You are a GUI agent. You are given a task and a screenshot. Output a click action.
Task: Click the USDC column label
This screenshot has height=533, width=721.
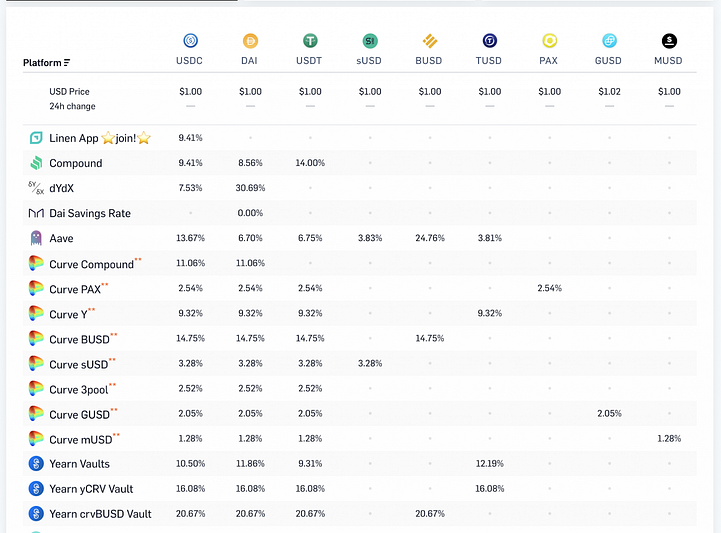[189, 61]
